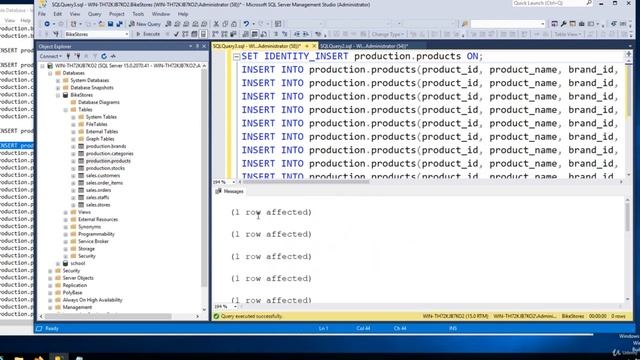The height and width of the screenshot is (360, 640).
Task: Select the sales.staffs table
Action: click(x=97, y=198)
